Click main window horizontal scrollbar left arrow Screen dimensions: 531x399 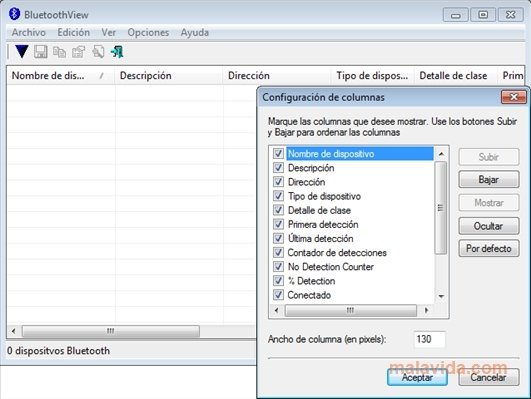point(14,331)
